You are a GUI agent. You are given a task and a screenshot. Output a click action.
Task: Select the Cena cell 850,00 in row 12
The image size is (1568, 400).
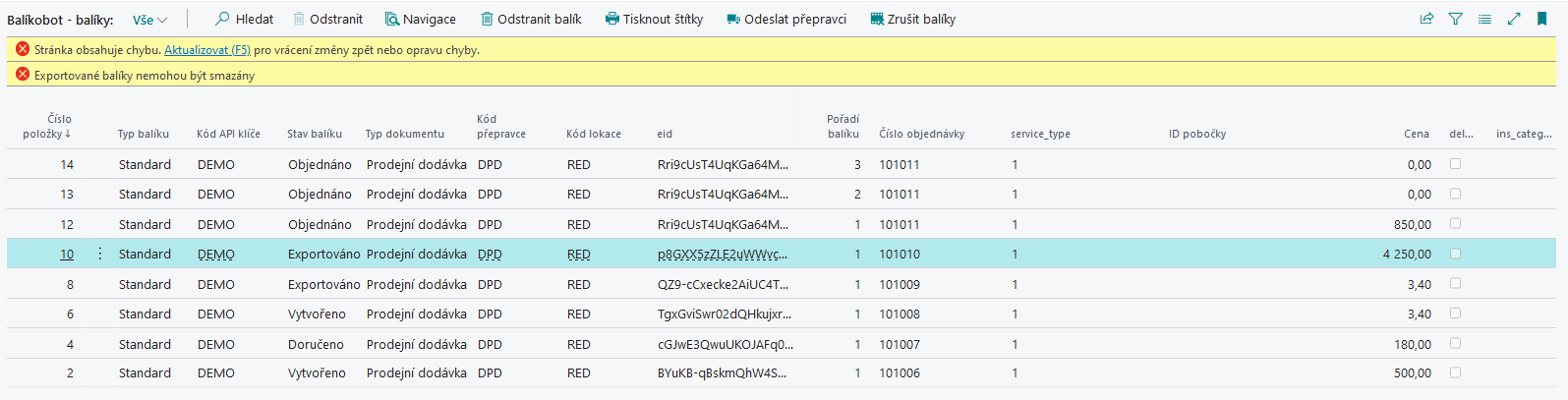pos(1412,224)
